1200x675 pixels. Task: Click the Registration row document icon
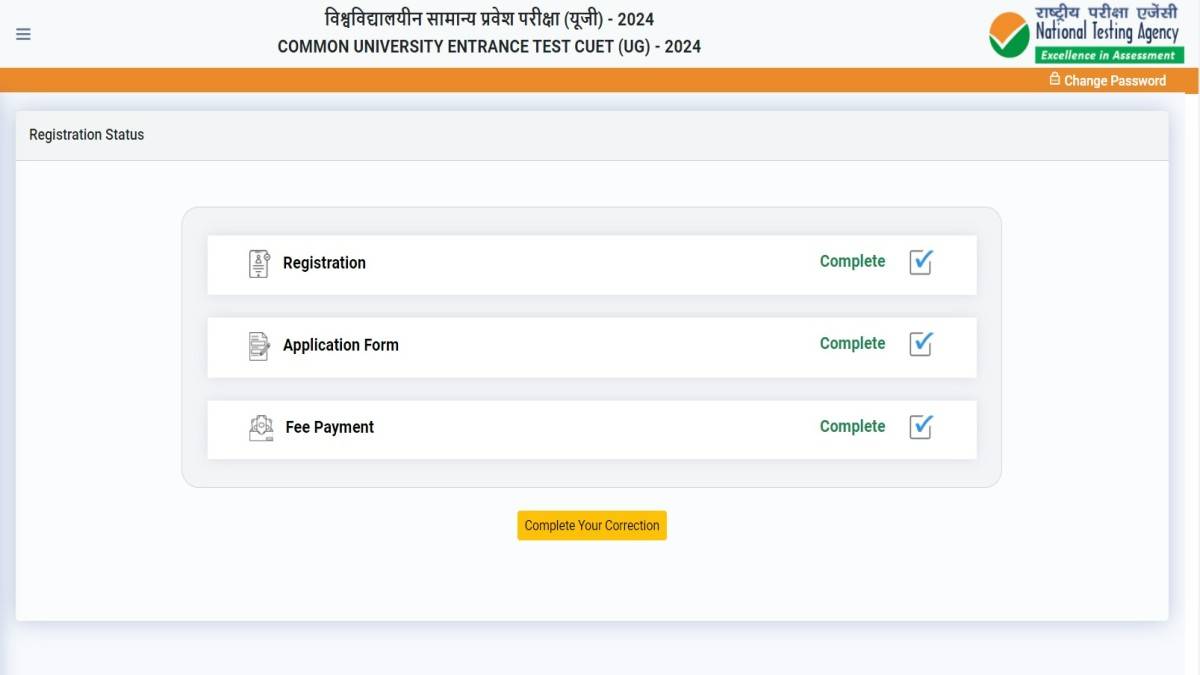259,263
